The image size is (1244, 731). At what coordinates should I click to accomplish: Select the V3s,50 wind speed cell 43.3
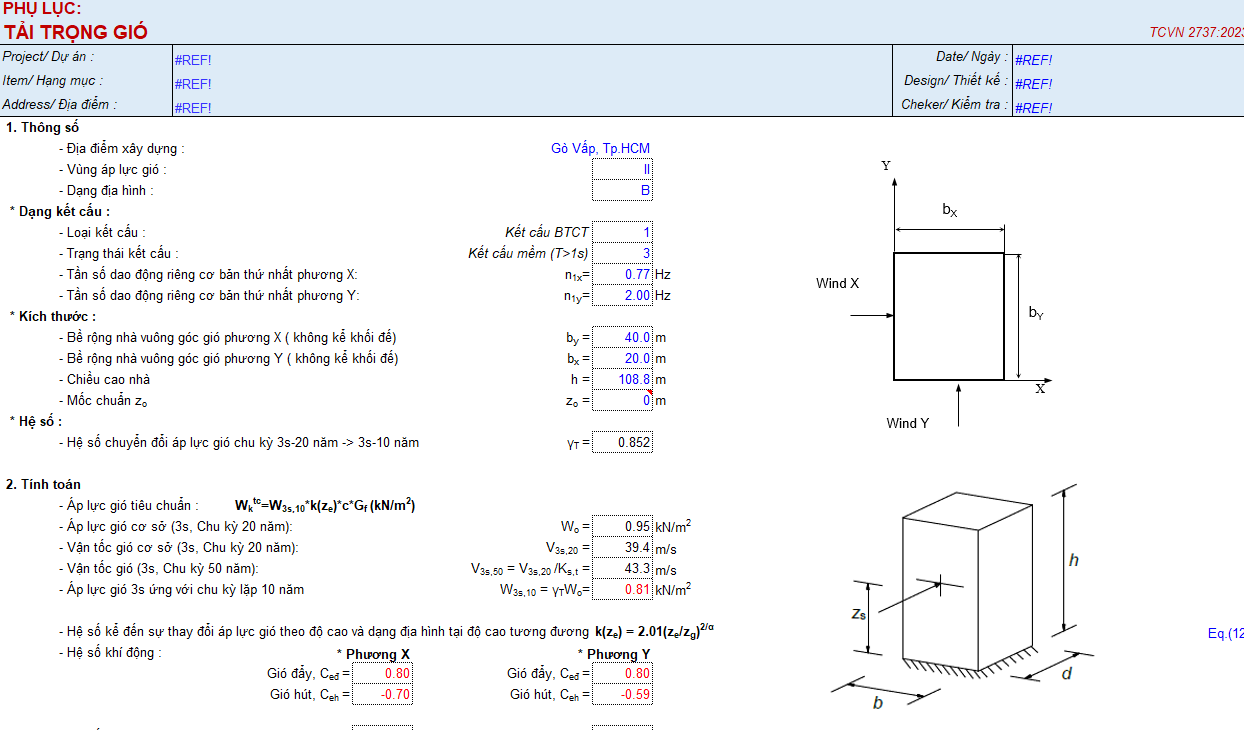tap(622, 569)
